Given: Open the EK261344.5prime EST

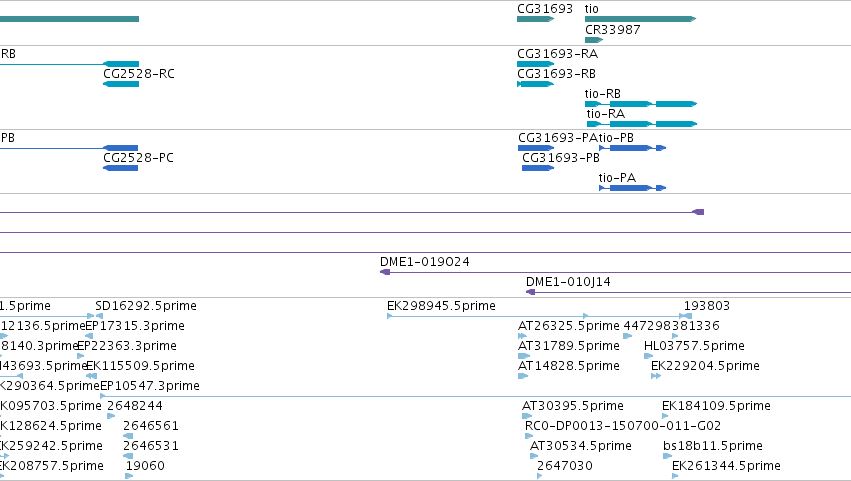Looking at the screenshot, I should click(675, 476).
